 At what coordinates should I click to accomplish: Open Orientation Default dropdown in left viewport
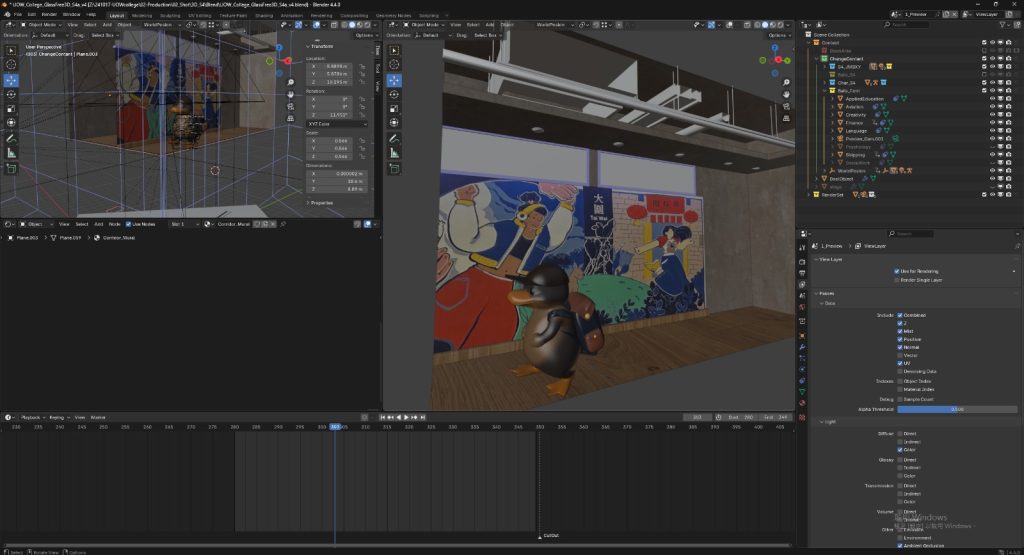pyautogui.click(x=50, y=35)
